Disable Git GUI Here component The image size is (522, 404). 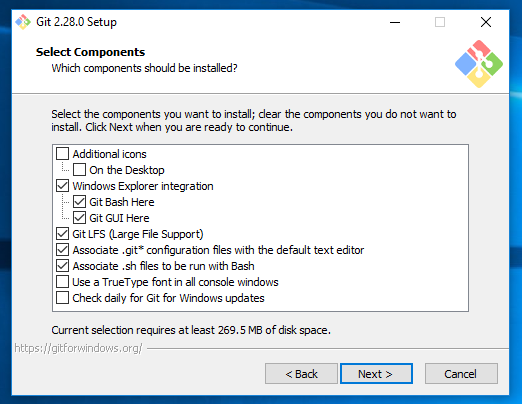click(x=79, y=218)
